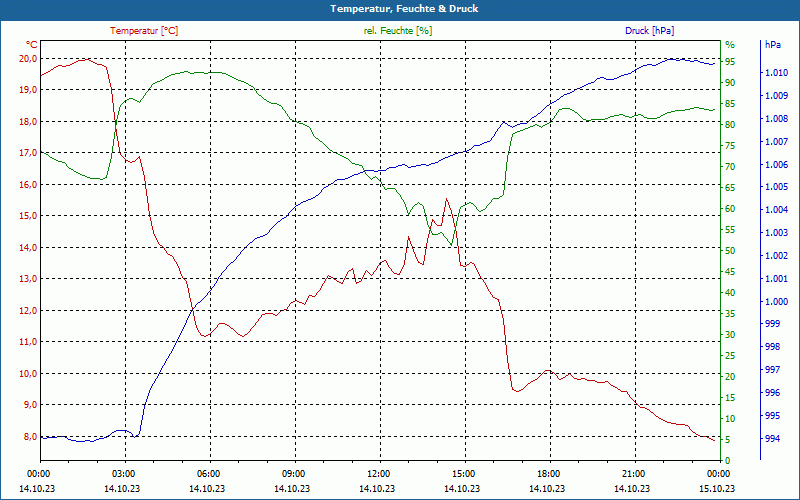Click the 95 humidity axis value
This screenshot has height=500, width=800.
[730, 62]
